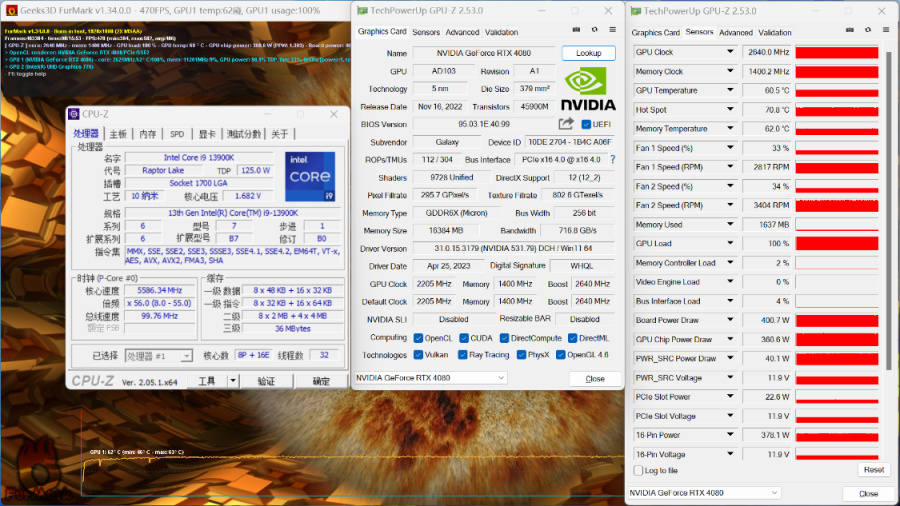900x506 pixels.
Task: Click Fan 2 Speed (RPM) sensor graph
Action: tap(837, 205)
